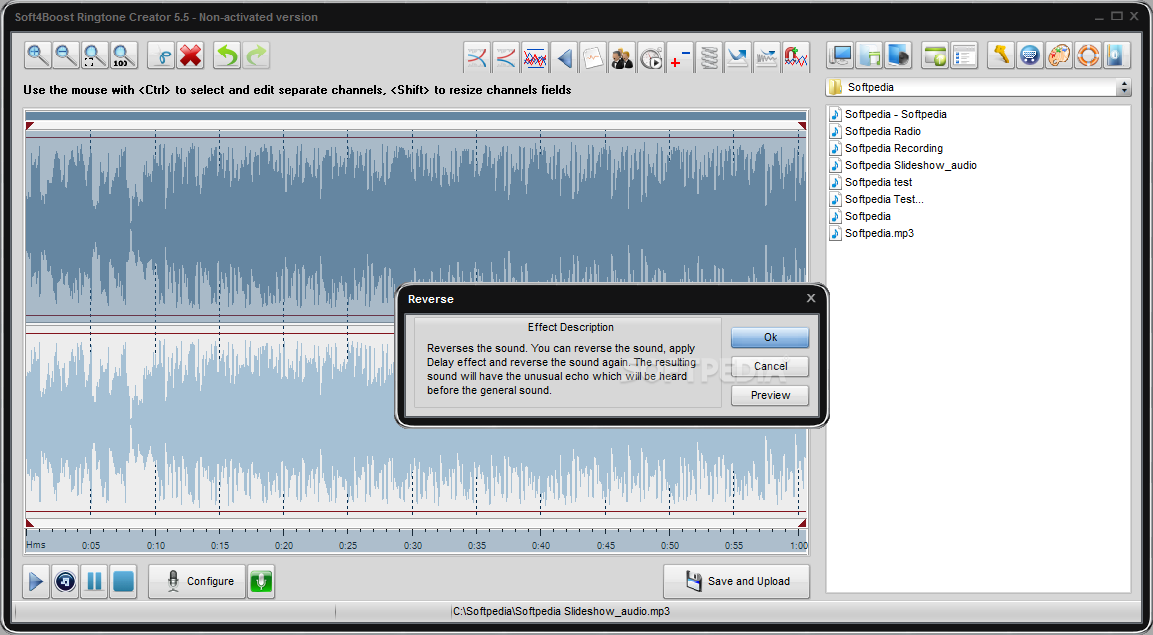The width and height of the screenshot is (1153, 635).
Task: Zoom to selection with the dashed-box magnifier
Action: pos(95,56)
